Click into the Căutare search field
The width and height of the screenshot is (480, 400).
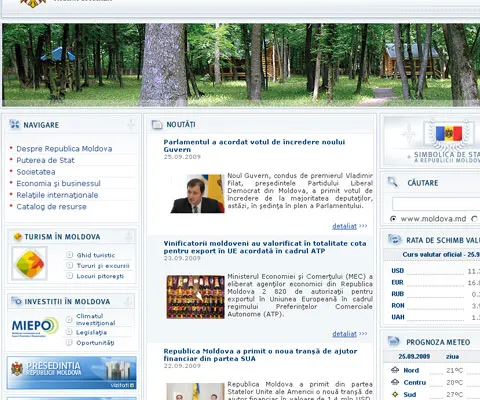tap(436, 204)
